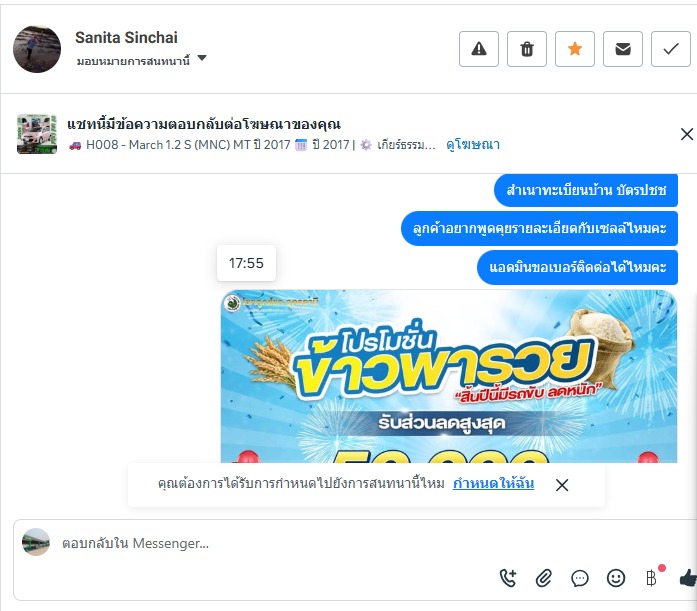Open Sanita Sinchai profile picture
The height and width of the screenshot is (611, 697).
click(37, 49)
